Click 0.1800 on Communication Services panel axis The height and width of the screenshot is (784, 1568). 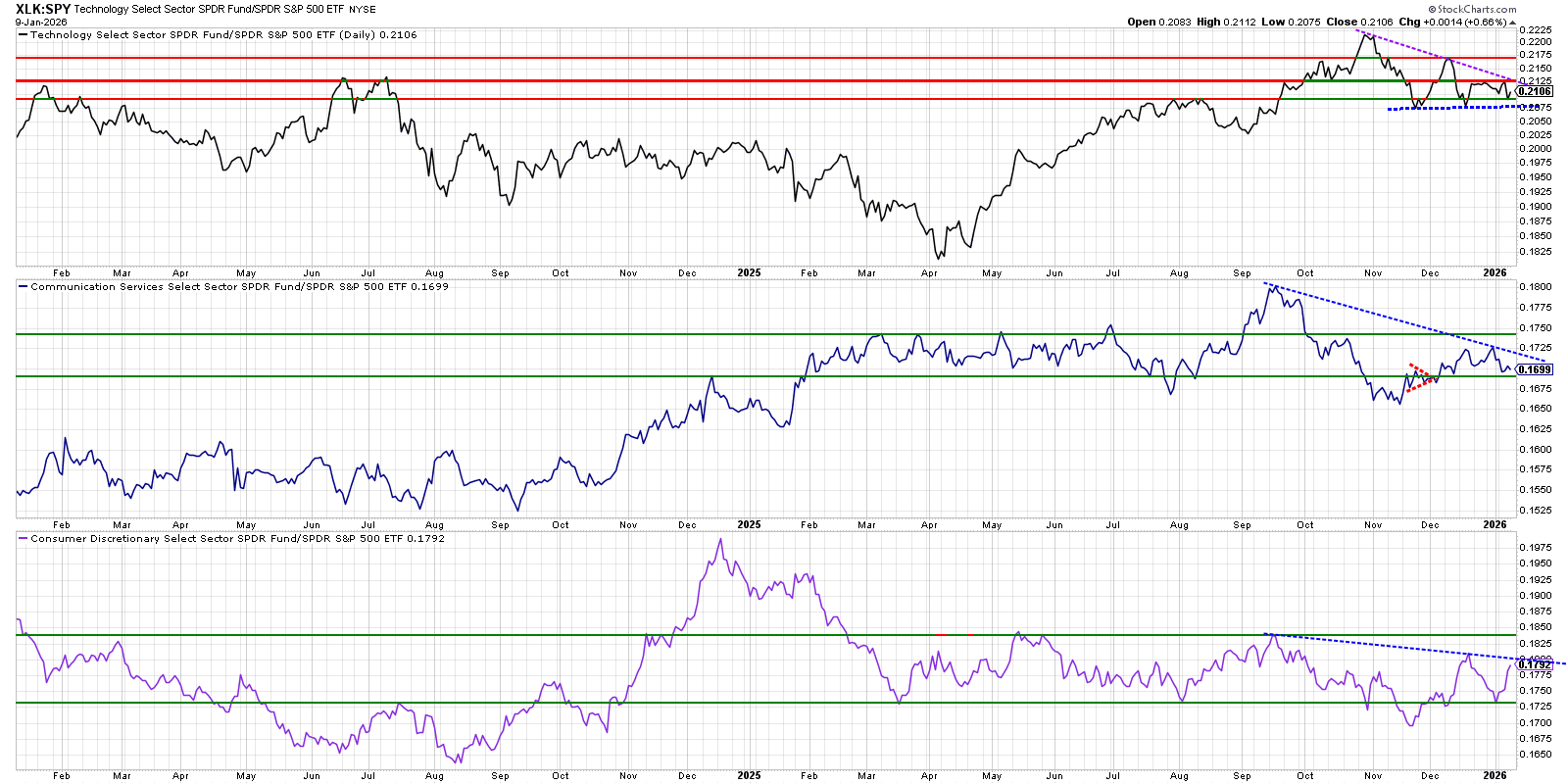pyautogui.click(x=1535, y=287)
